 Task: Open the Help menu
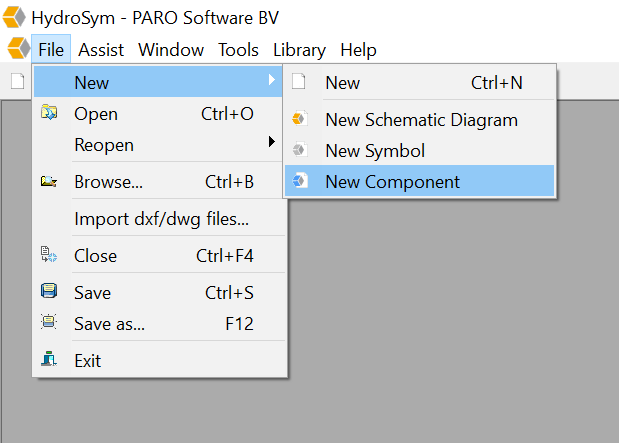pyautogui.click(x=358, y=50)
